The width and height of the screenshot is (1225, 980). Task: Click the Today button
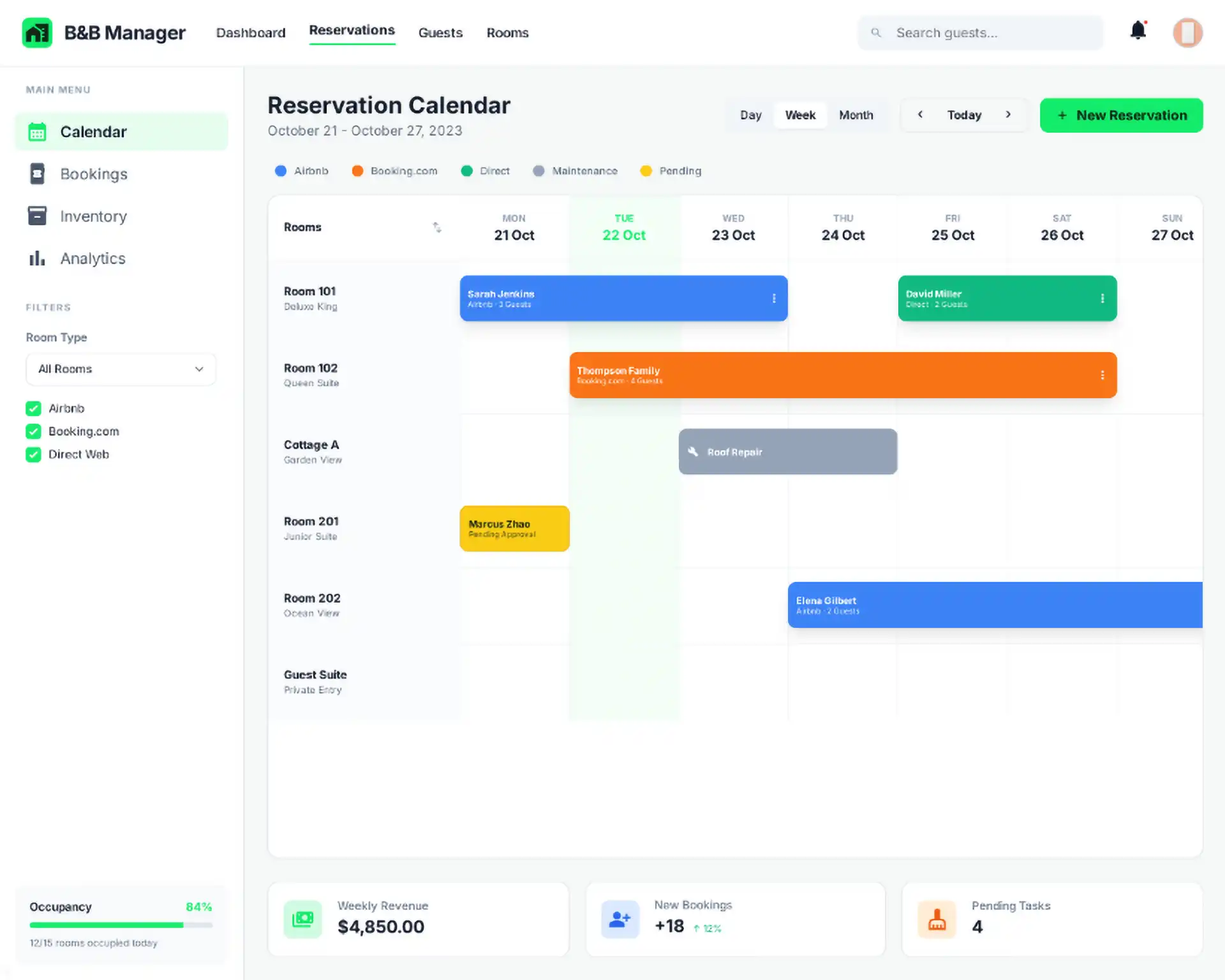click(x=963, y=115)
